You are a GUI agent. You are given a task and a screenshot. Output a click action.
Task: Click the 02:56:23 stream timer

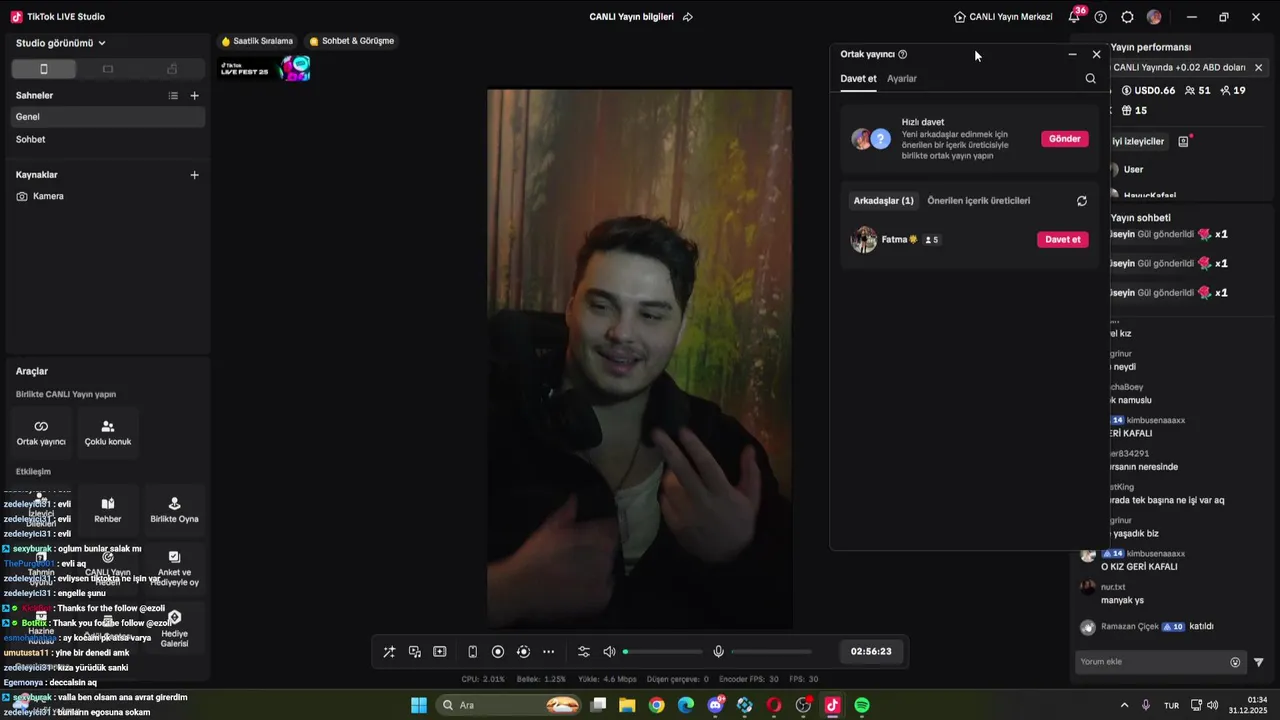[x=871, y=651]
